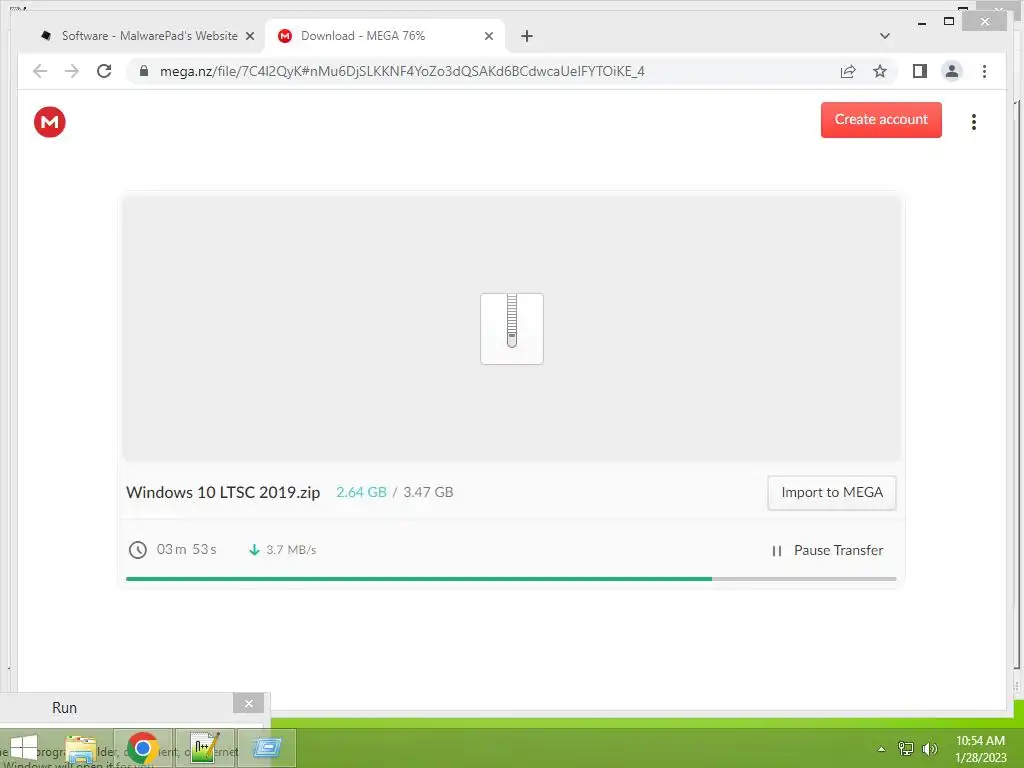Go back in browser history

point(40,71)
